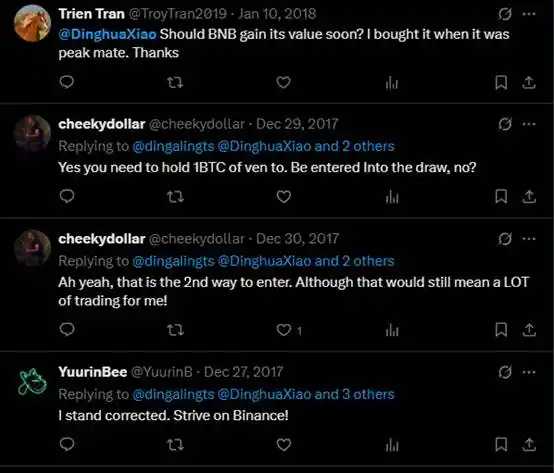Like Trien Tran's BNB tweet
554x473 pixels.
283,82
